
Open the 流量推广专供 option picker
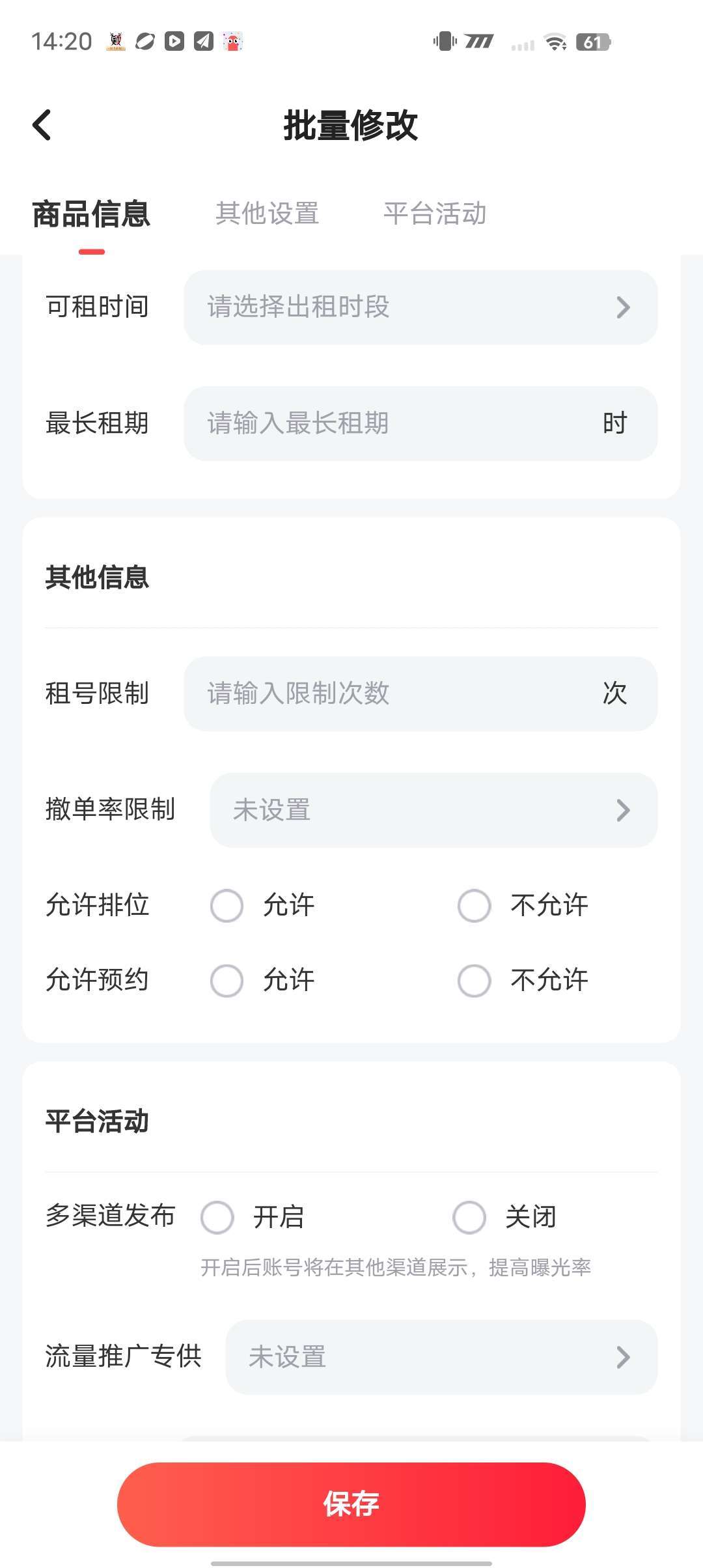(x=441, y=1357)
